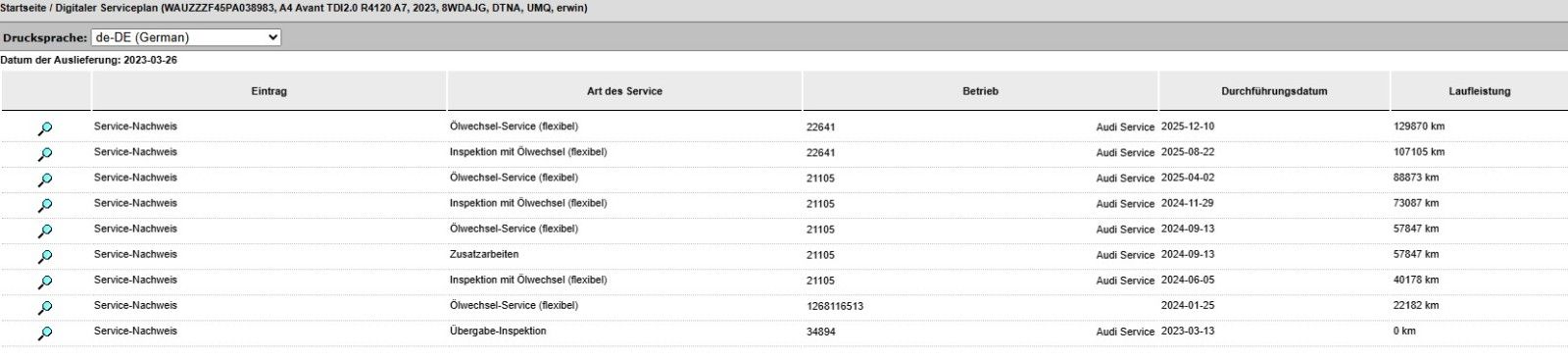Open the Drucksprache language dropdown

click(x=186, y=37)
